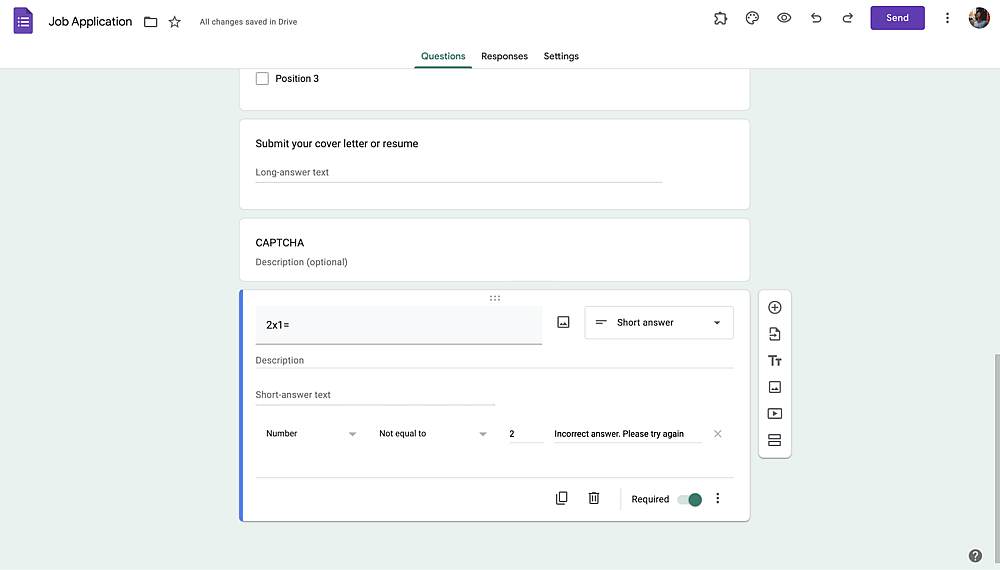Grab the question drag handle dots
The image size is (1000, 570).
tap(495, 298)
